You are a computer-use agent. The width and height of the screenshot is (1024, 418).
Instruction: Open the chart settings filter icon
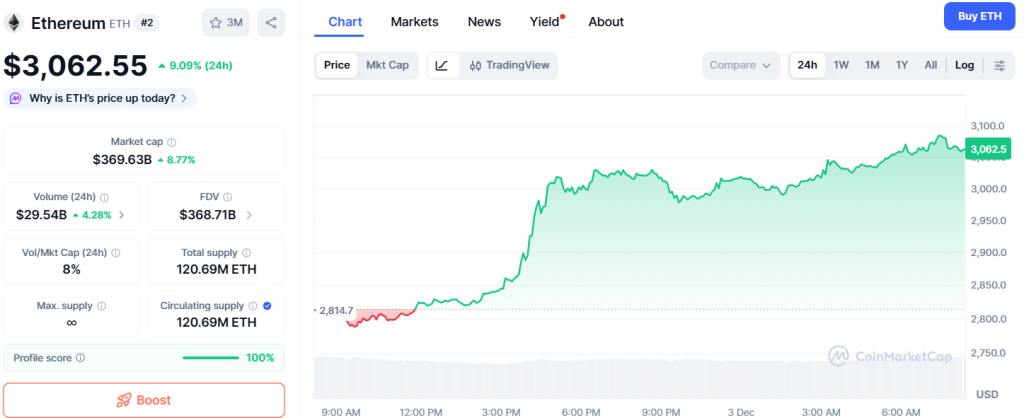tap(999, 65)
